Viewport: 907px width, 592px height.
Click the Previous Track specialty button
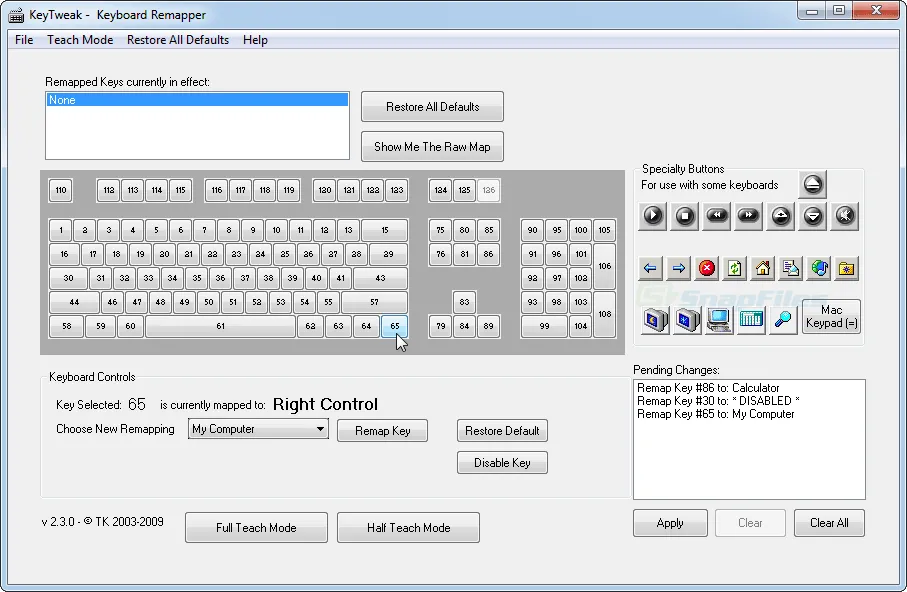point(717,216)
